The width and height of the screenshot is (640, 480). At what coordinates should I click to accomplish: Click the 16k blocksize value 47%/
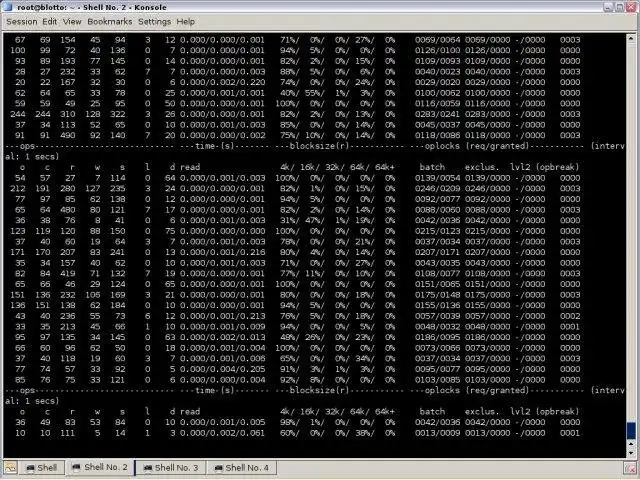314,220
